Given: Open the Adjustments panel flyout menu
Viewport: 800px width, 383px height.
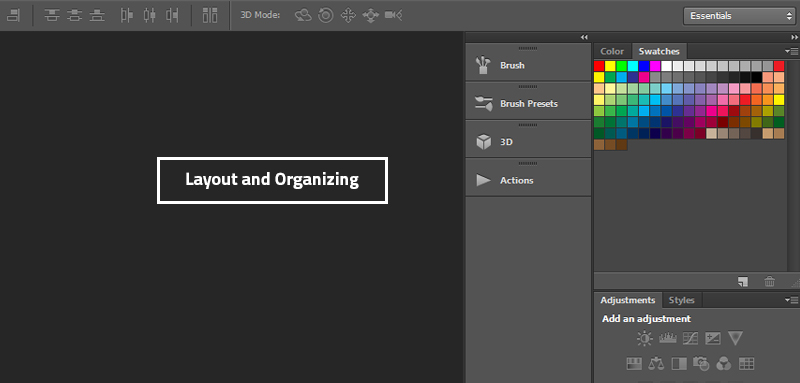Looking at the screenshot, I should click(791, 300).
